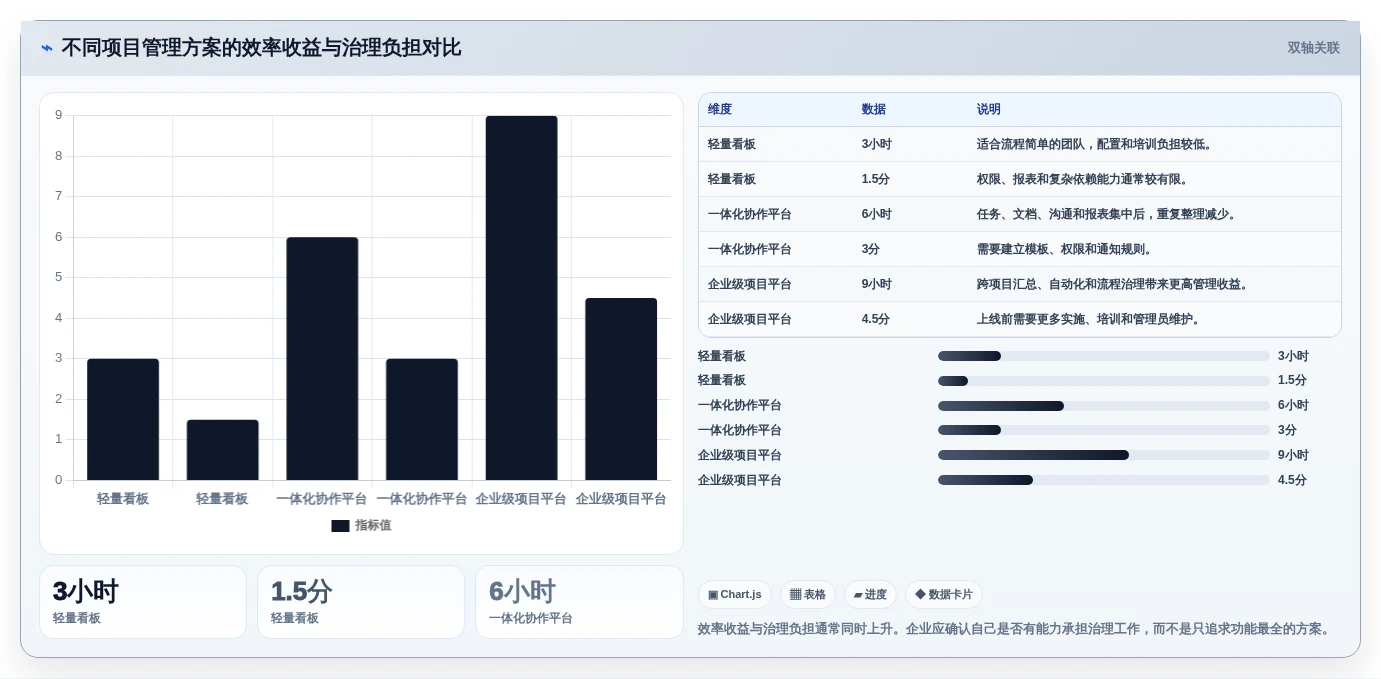Viewport: 1381px width, 679px height.
Task: Click the 表格 chip
Action: [x=808, y=595]
